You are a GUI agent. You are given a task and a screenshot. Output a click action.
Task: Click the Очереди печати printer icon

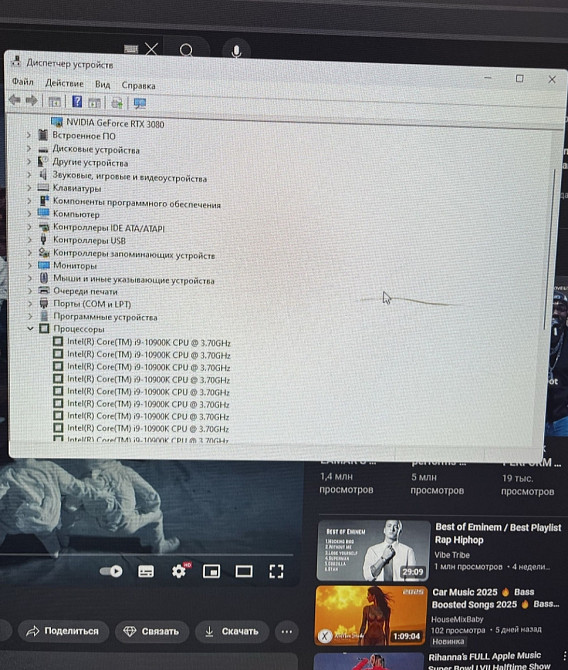(x=44, y=291)
